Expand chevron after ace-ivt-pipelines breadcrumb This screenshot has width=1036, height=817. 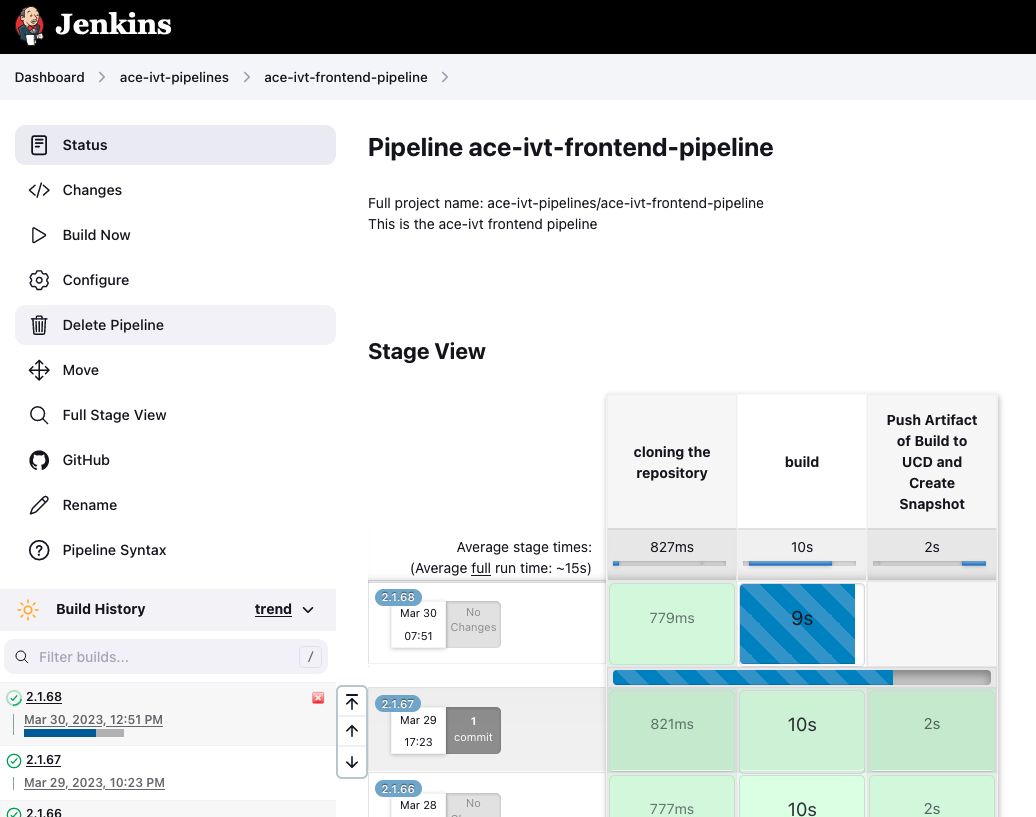246,77
